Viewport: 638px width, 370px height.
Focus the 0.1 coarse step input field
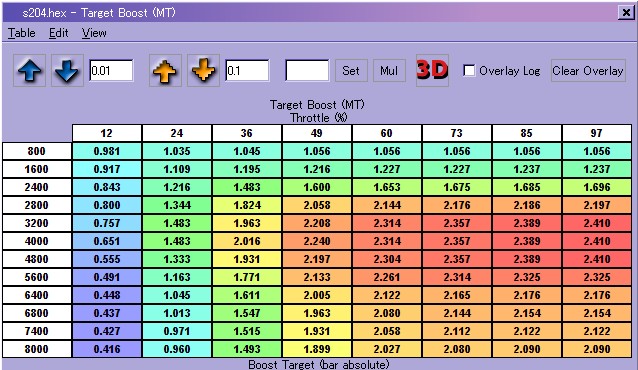coord(247,70)
